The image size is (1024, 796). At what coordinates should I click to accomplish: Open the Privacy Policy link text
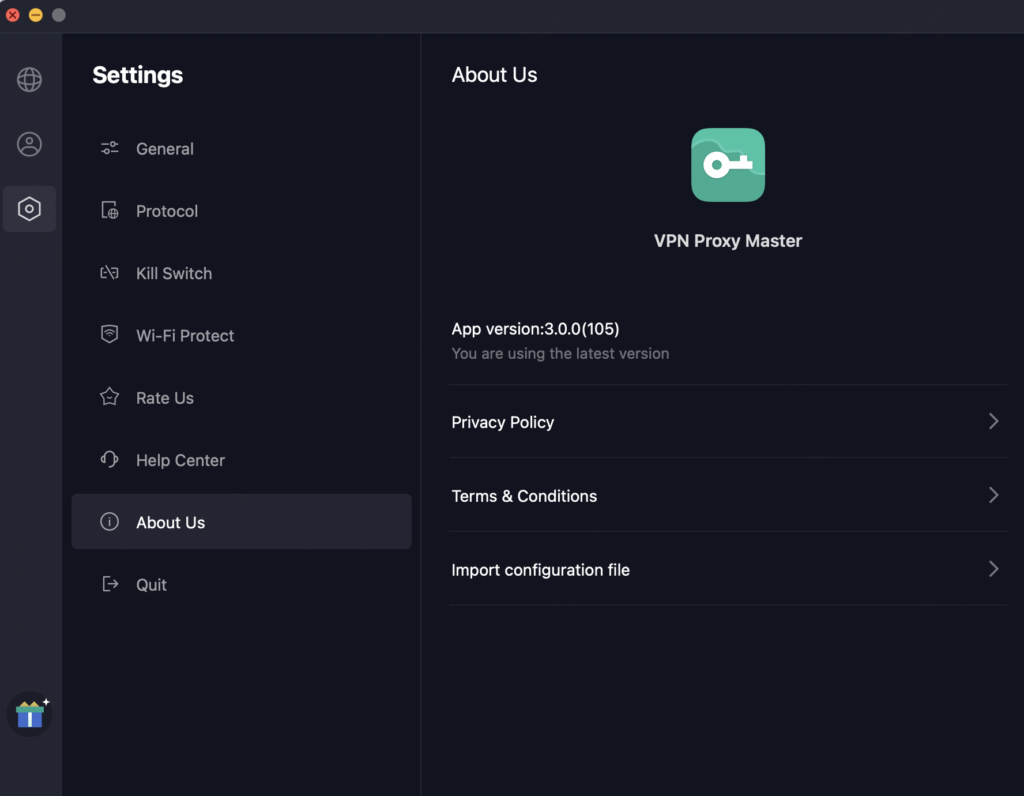point(502,422)
